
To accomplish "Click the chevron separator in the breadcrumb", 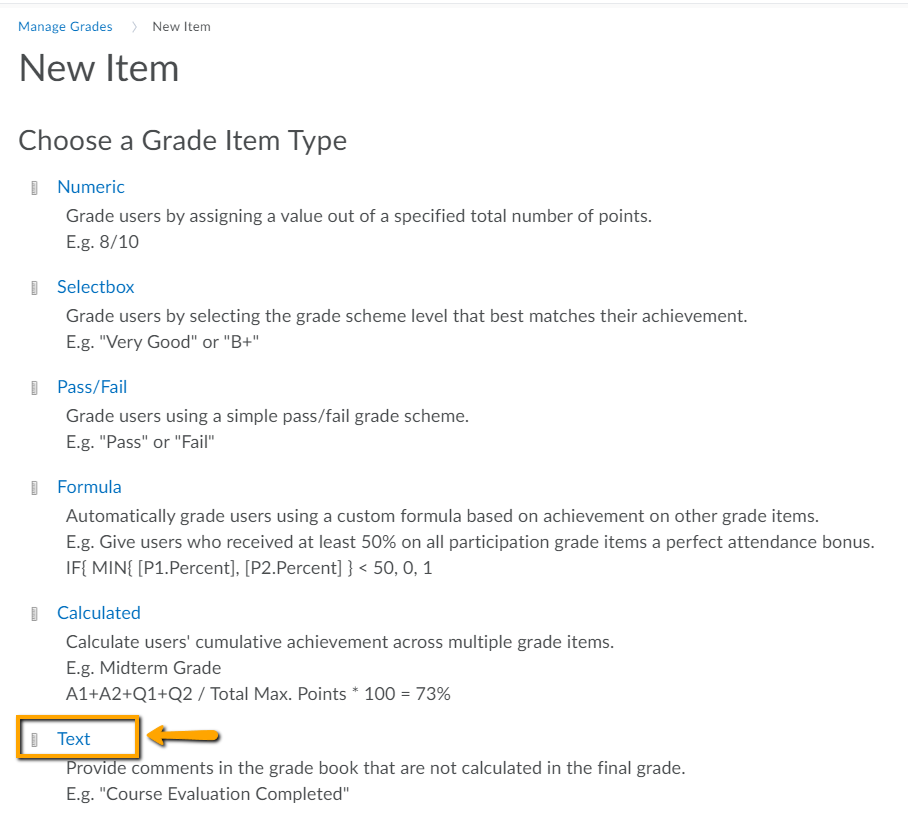I will (x=133, y=26).
